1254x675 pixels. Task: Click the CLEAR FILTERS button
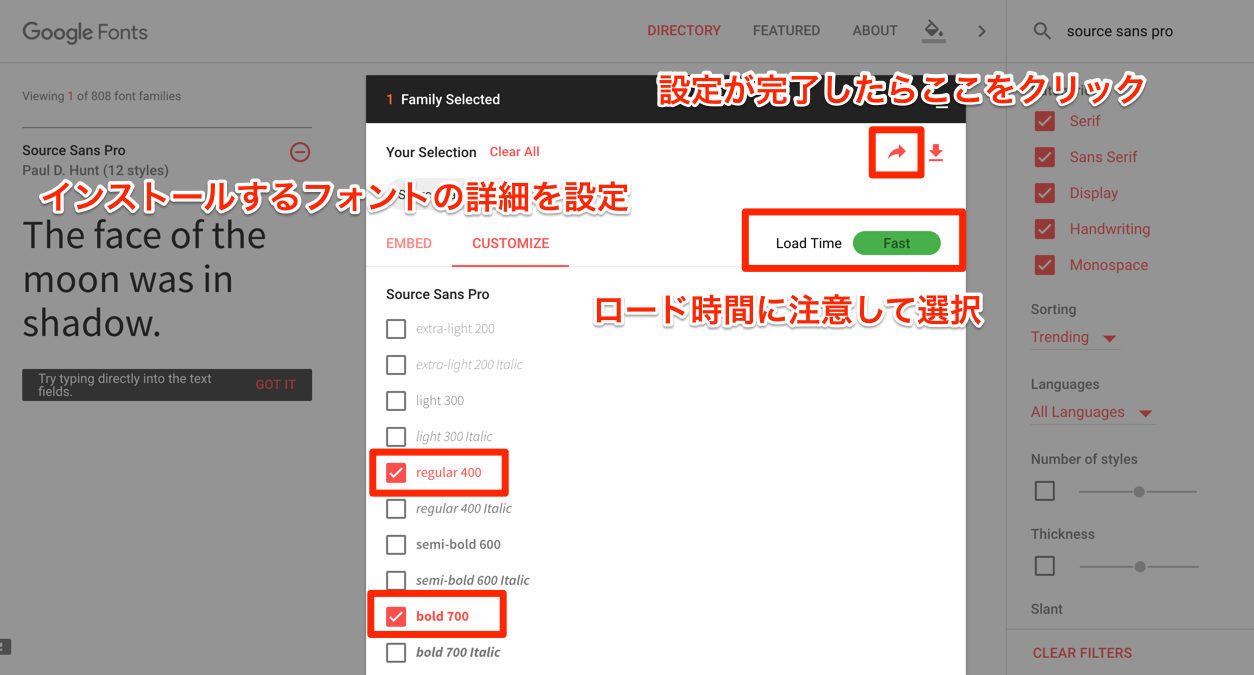(x=1082, y=652)
